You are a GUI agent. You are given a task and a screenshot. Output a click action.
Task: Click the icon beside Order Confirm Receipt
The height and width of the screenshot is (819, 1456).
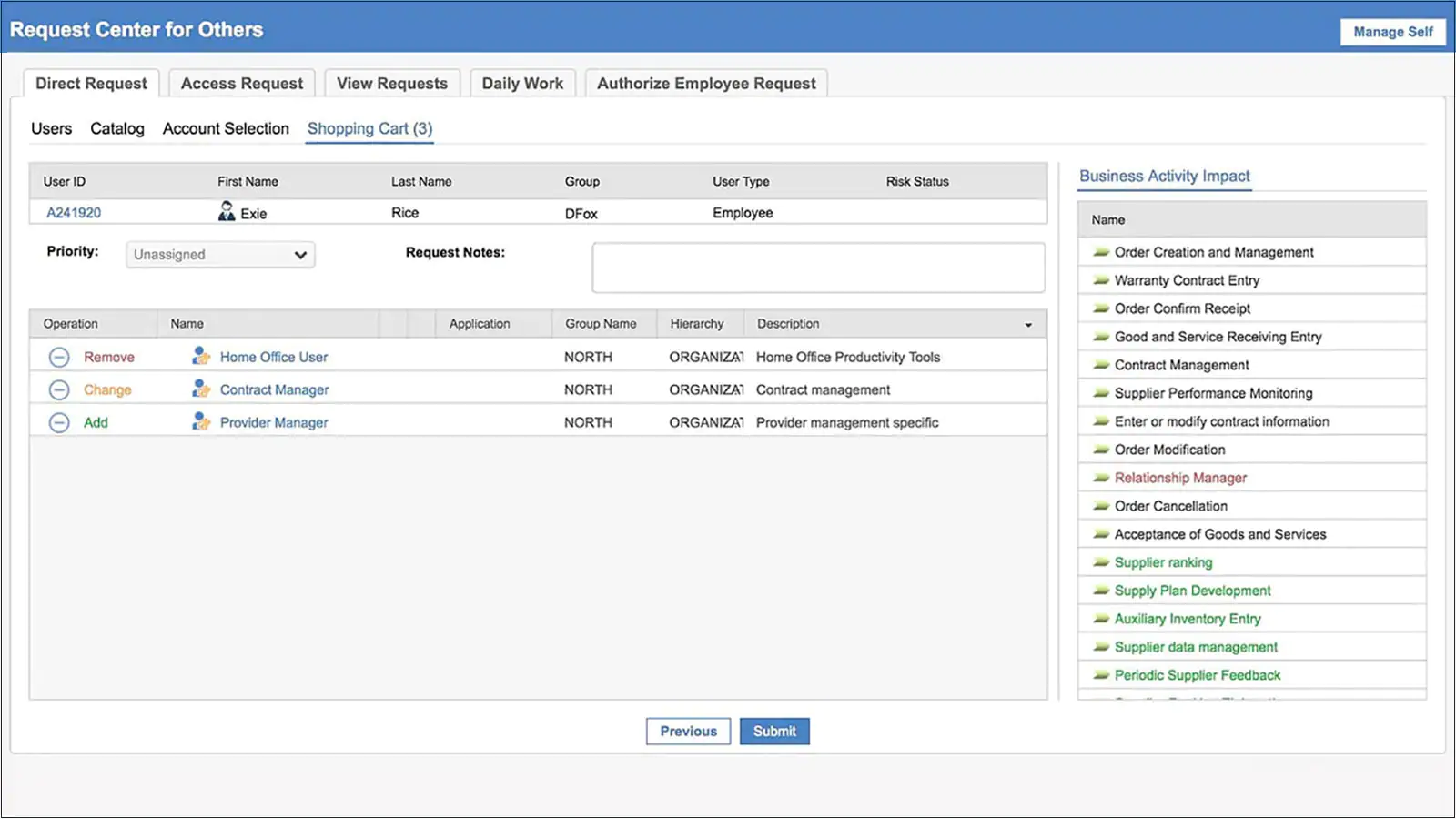pos(1101,308)
